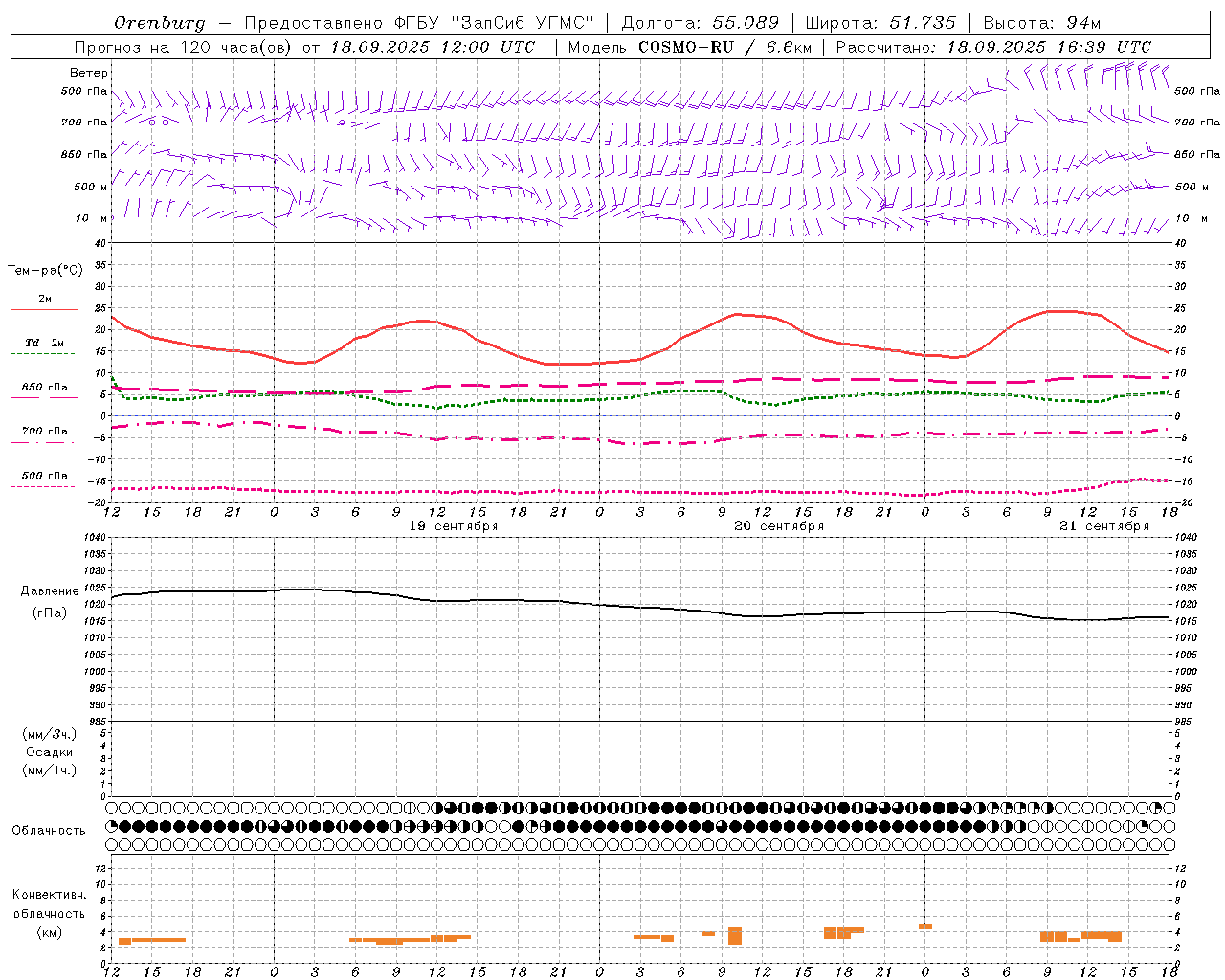Viewport: 1225px width, 980px height.
Task: Click the '2м' legend solid red line
Action: (x=44, y=309)
